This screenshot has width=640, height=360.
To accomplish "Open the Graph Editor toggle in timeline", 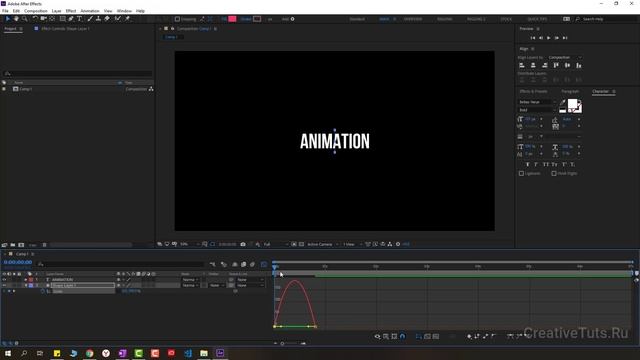I will tap(264, 264).
